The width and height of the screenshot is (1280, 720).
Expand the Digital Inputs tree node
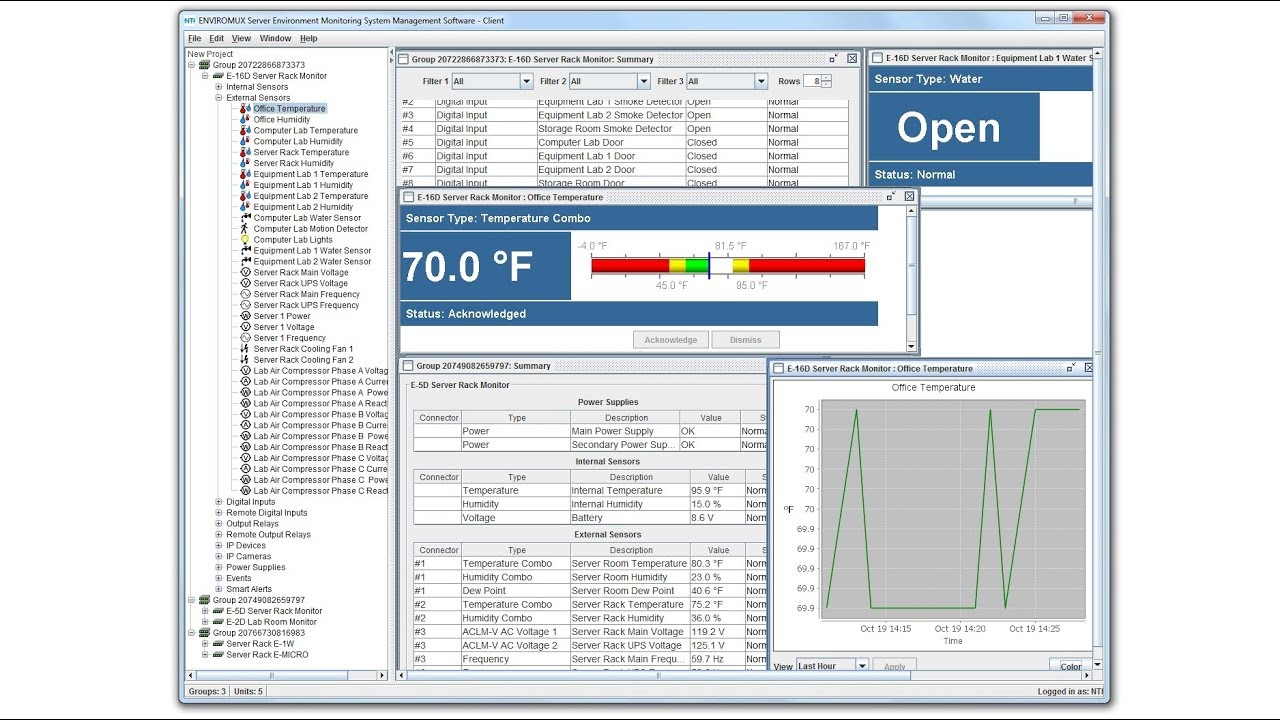(219, 502)
